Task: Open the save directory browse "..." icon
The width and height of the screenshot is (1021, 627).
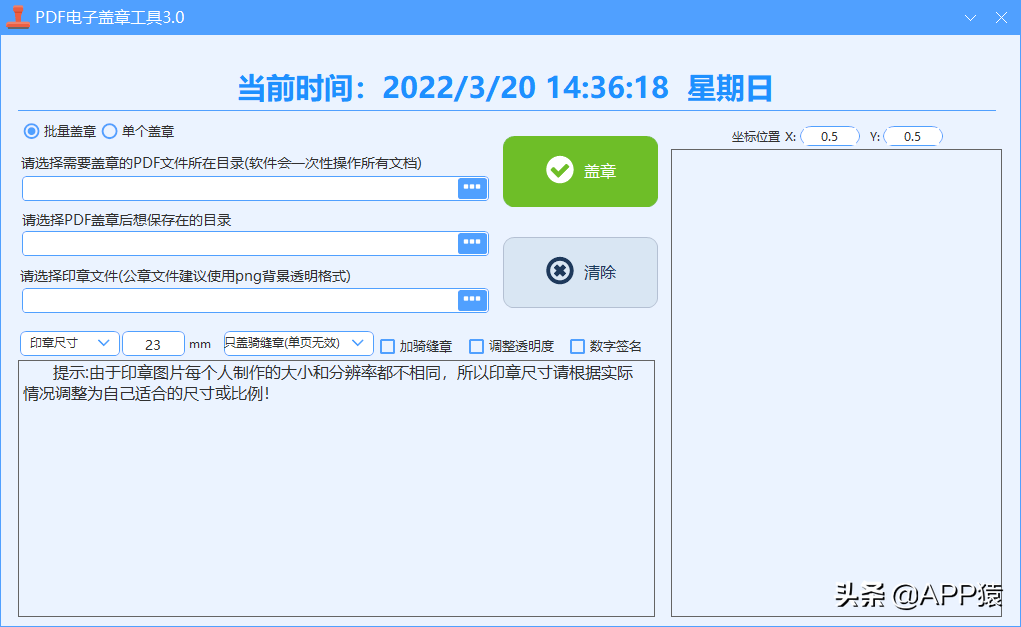Action: click(x=471, y=243)
